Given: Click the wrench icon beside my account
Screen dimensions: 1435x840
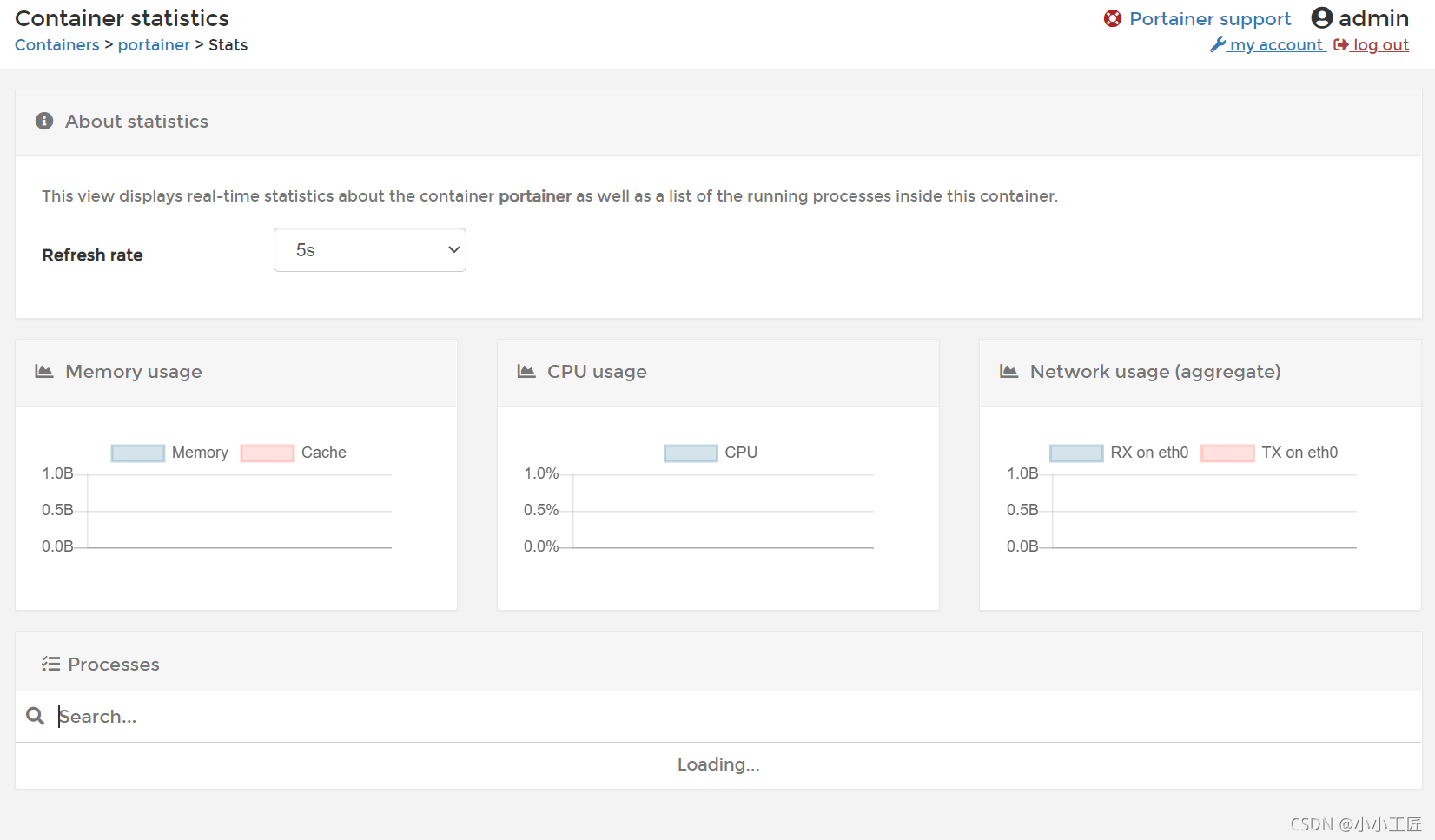Looking at the screenshot, I should click(1218, 45).
